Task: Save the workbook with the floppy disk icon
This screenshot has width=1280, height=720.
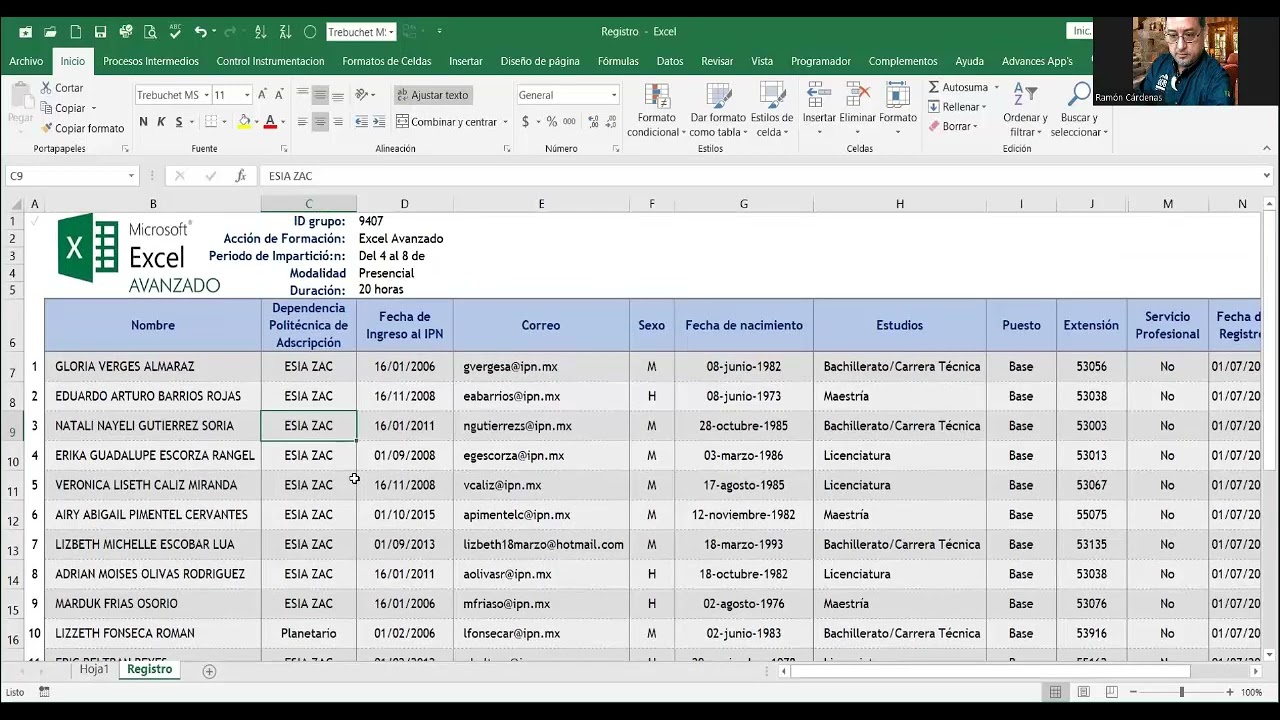Action: coord(100,32)
